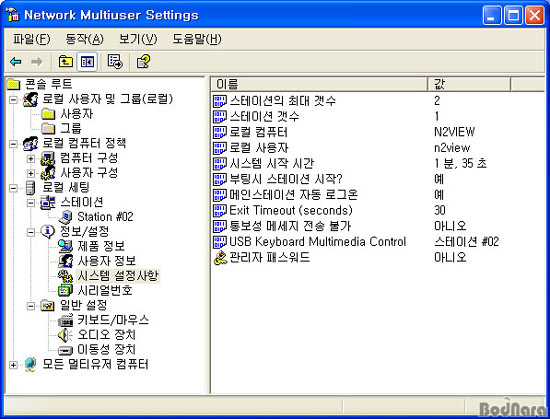Collapse the 로컬 사용자 및 그룹 node
This screenshot has width=550, height=419.
(x=13, y=100)
